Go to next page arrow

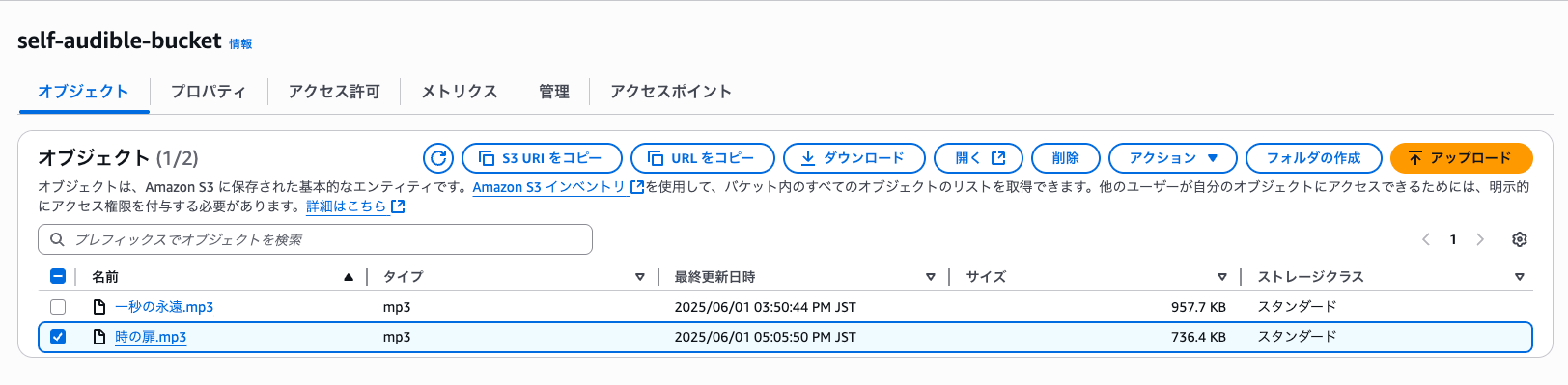1479,239
